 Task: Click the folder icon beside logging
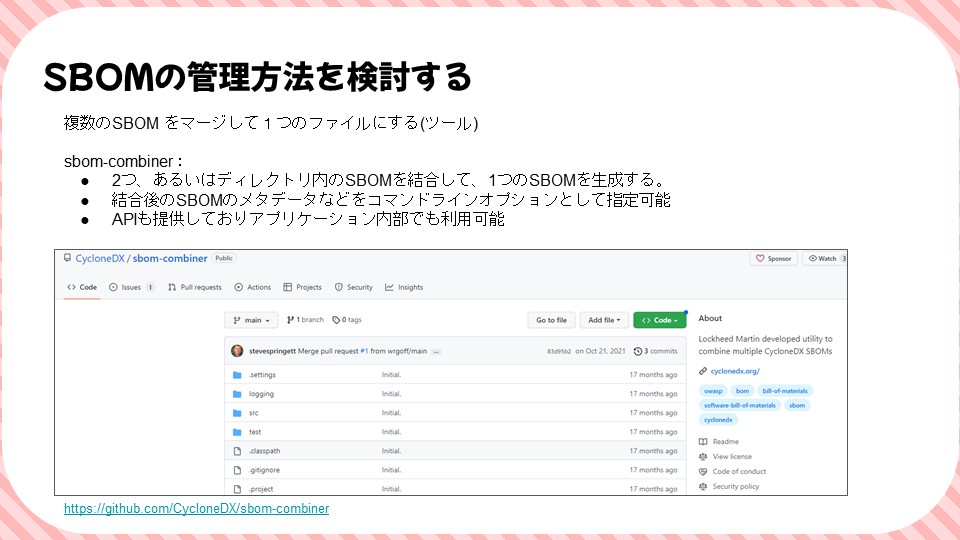pyautogui.click(x=237, y=394)
